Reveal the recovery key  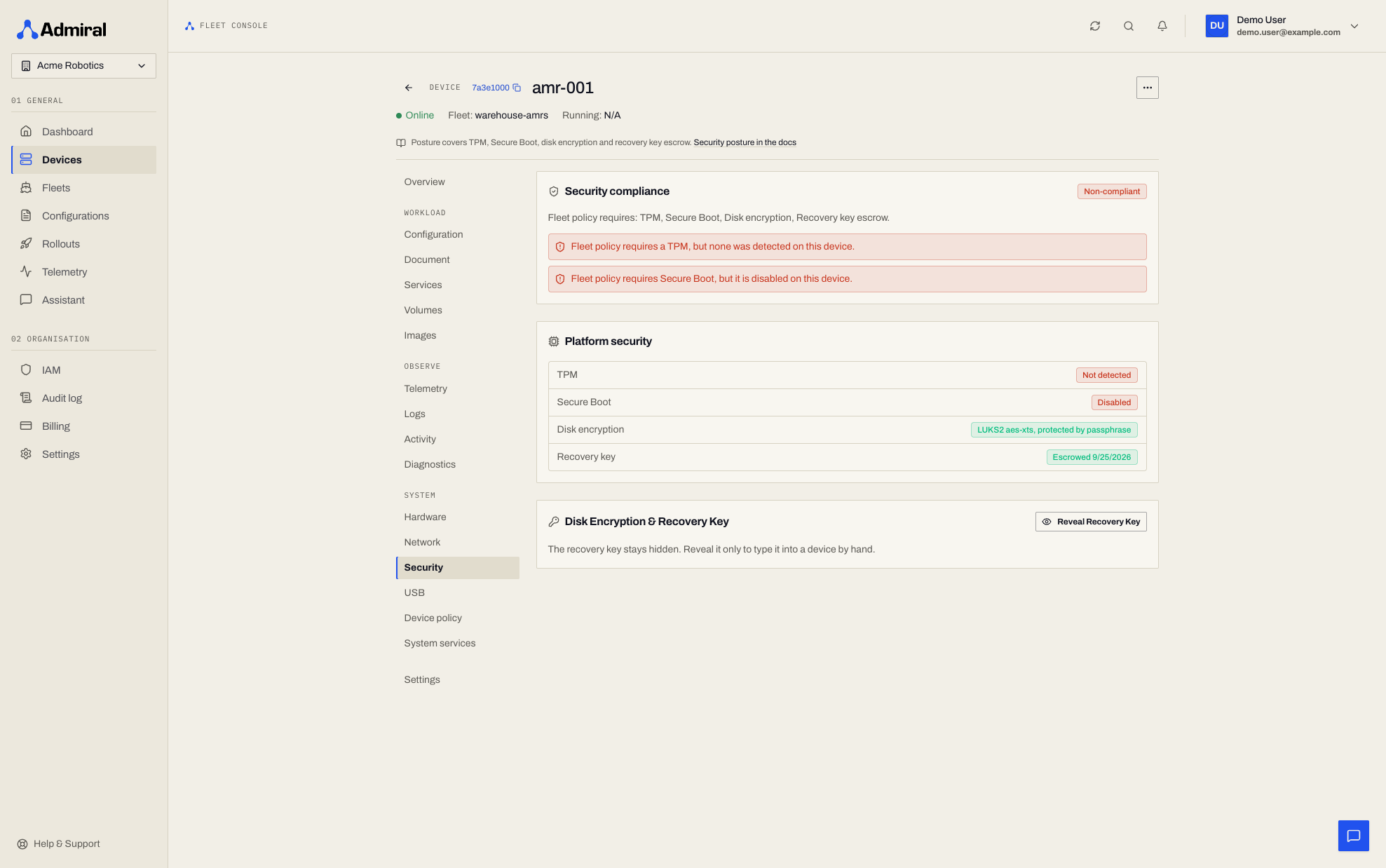[1091, 522]
